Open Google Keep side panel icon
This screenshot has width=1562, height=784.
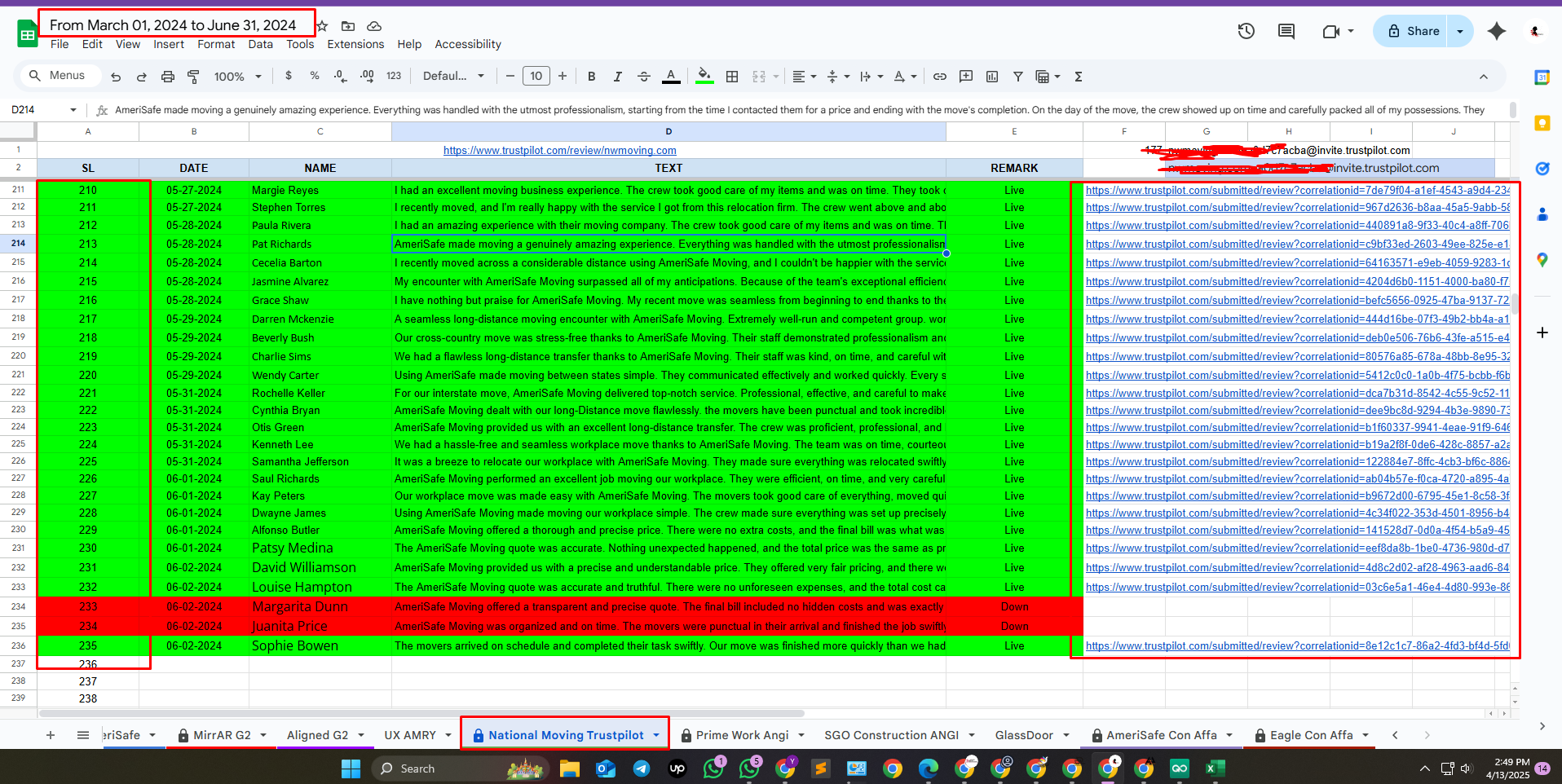pyautogui.click(x=1542, y=123)
